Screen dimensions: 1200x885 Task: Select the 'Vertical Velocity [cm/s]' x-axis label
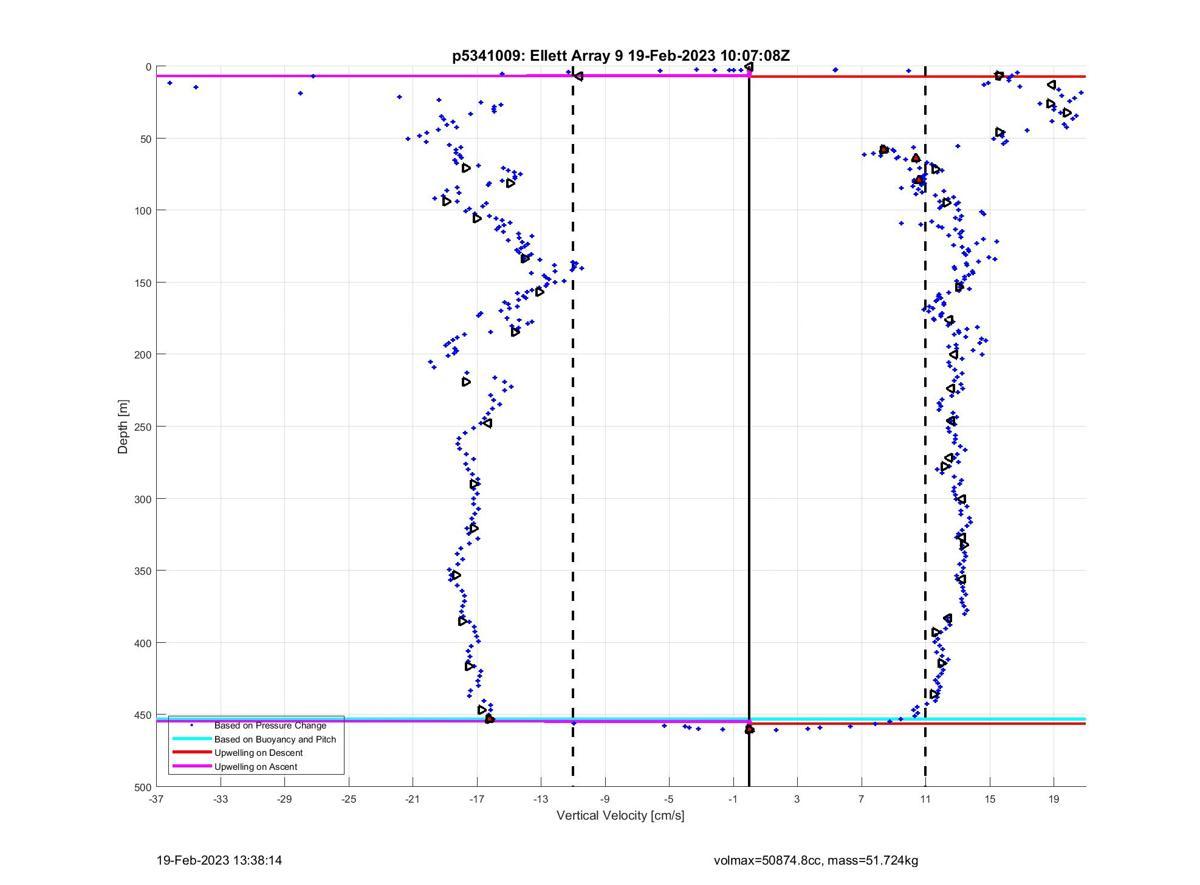click(x=620, y=815)
